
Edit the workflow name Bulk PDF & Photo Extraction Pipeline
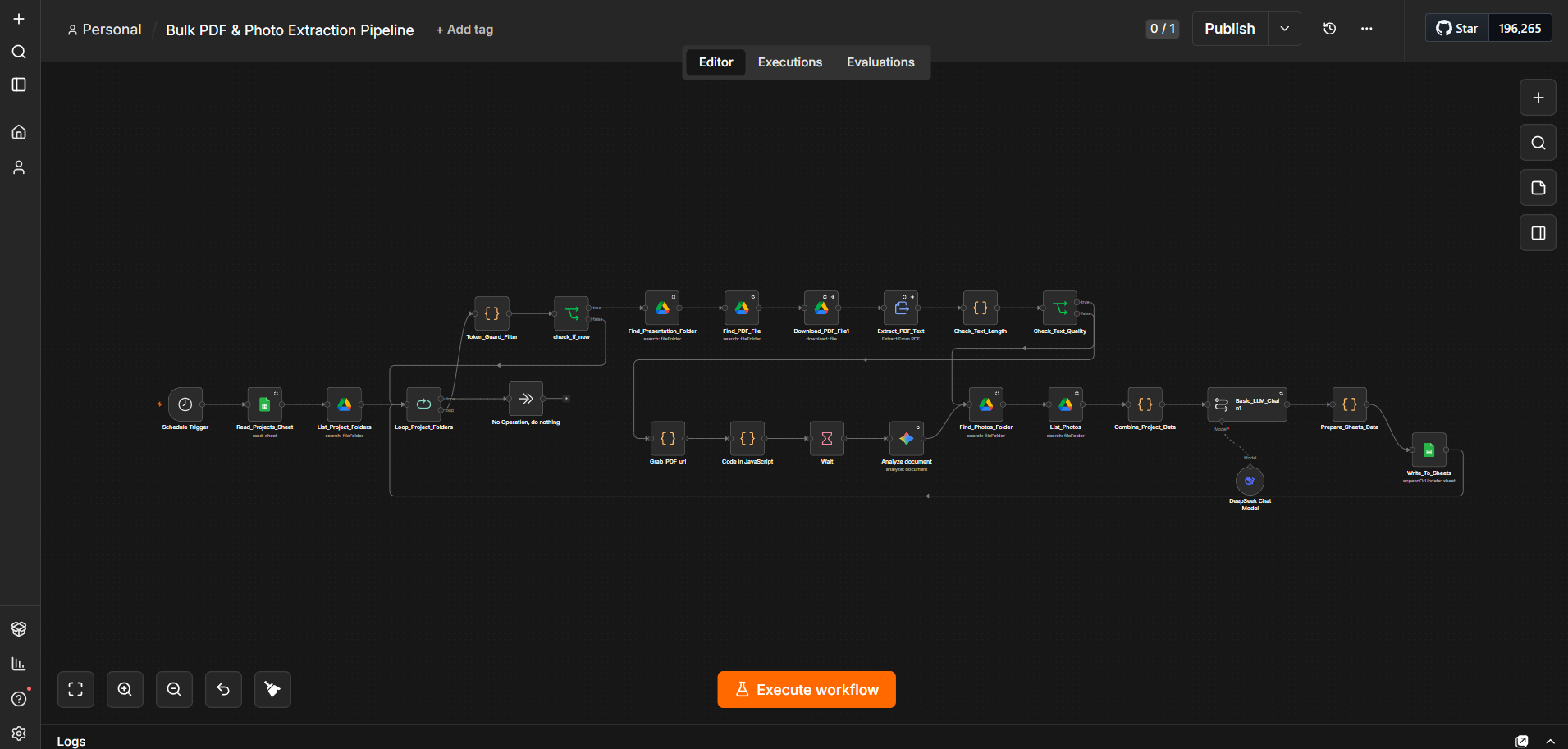tap(290, 30)
